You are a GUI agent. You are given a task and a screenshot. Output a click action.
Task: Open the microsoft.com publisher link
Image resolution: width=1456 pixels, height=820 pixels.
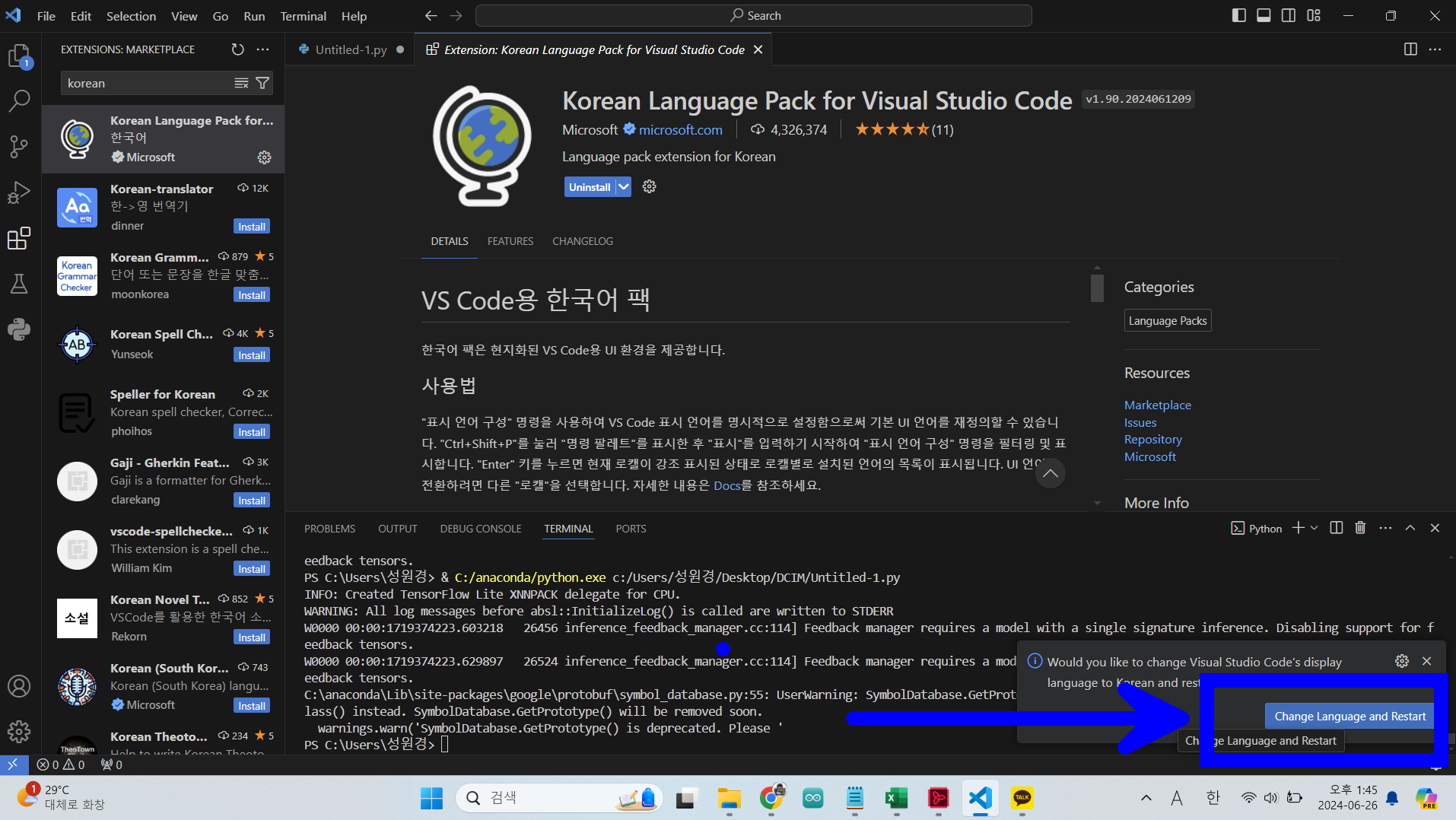tap(681, 130)
